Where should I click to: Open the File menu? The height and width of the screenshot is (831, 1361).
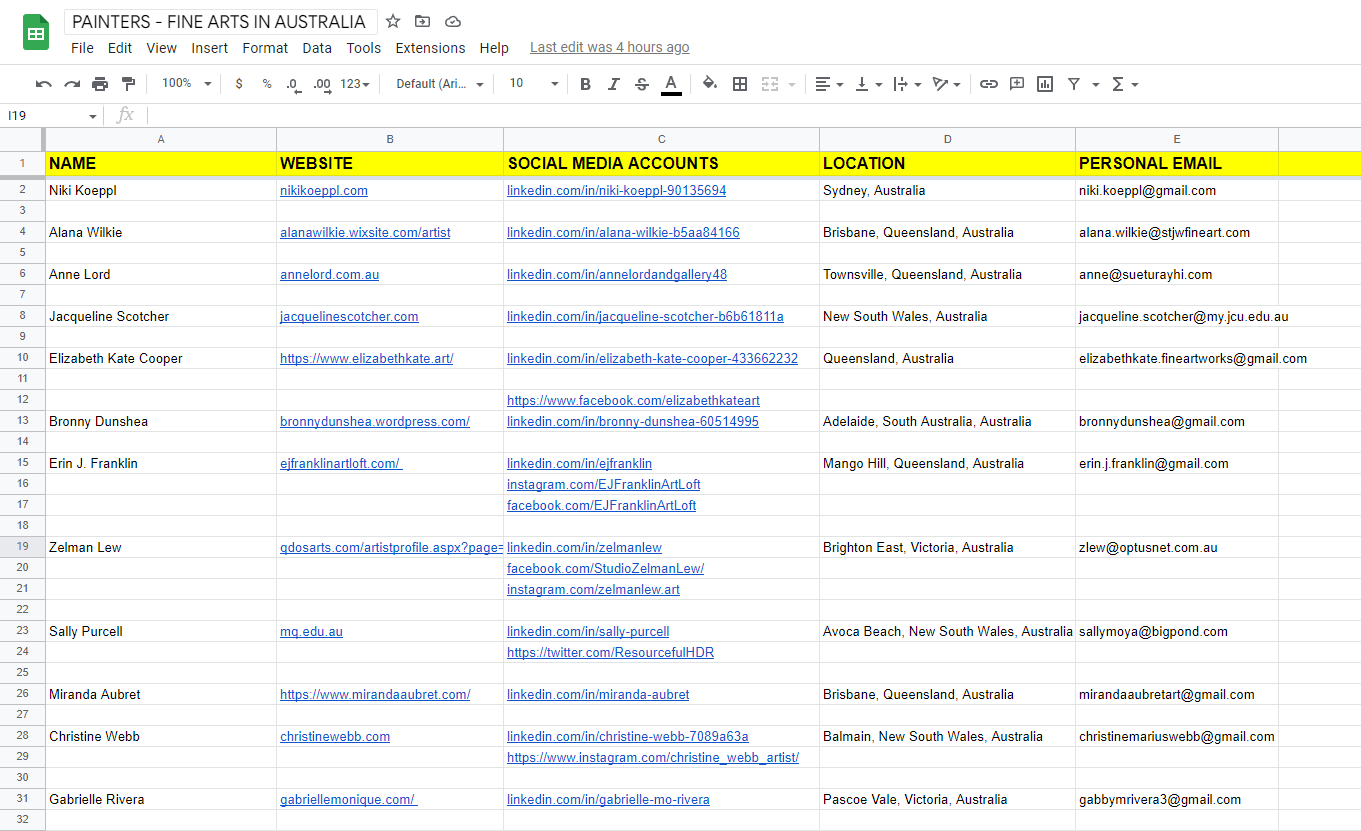pyautogui.click(x=82, y=48)
